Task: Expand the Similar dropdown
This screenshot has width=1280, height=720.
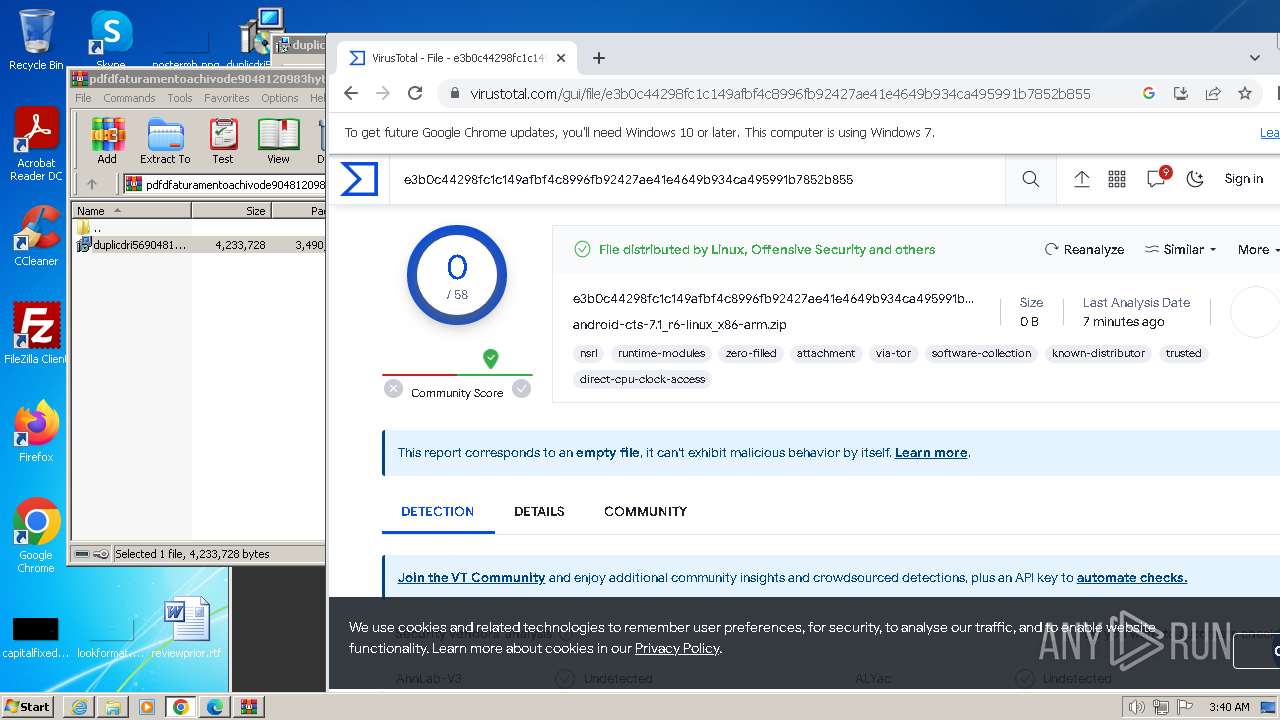Action: [1181, 249]
